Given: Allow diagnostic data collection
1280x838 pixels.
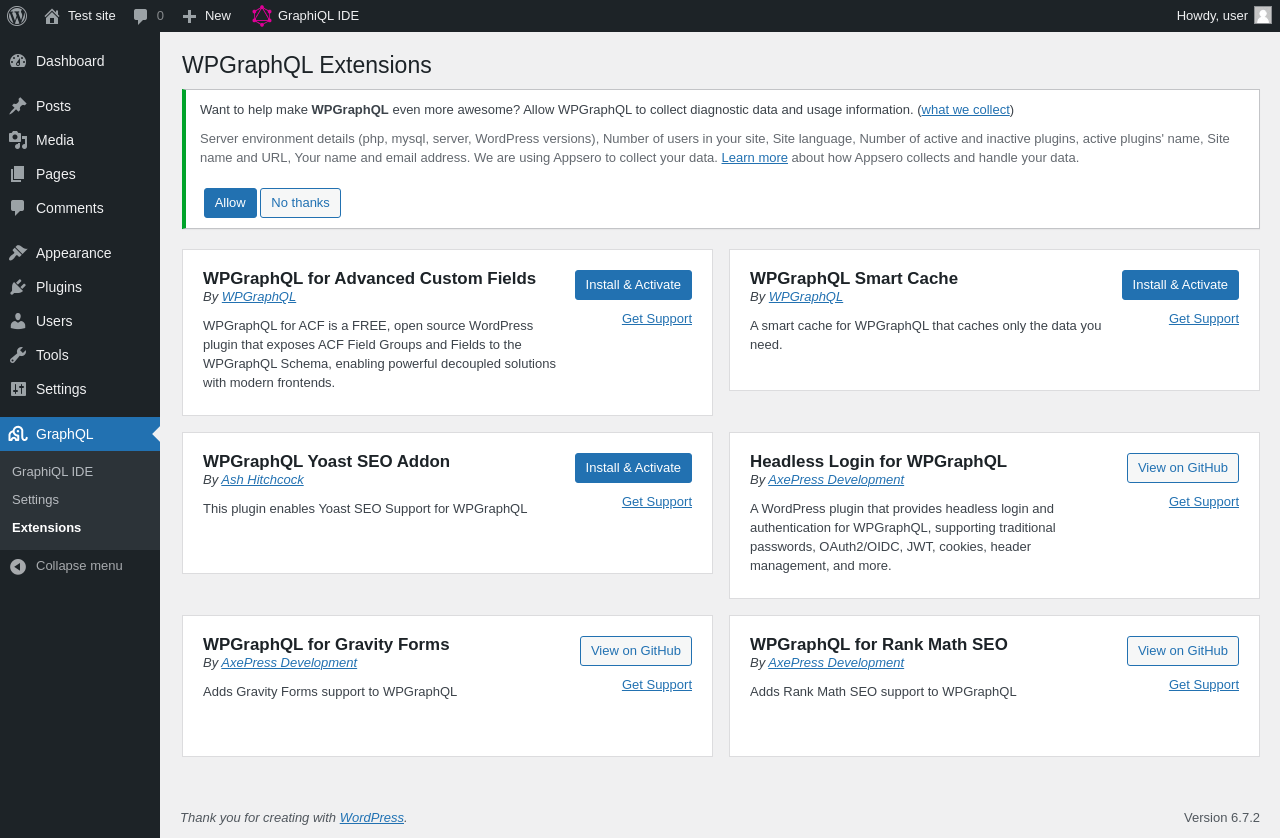Looking at the screenshot, I should [x=230, y=203].
